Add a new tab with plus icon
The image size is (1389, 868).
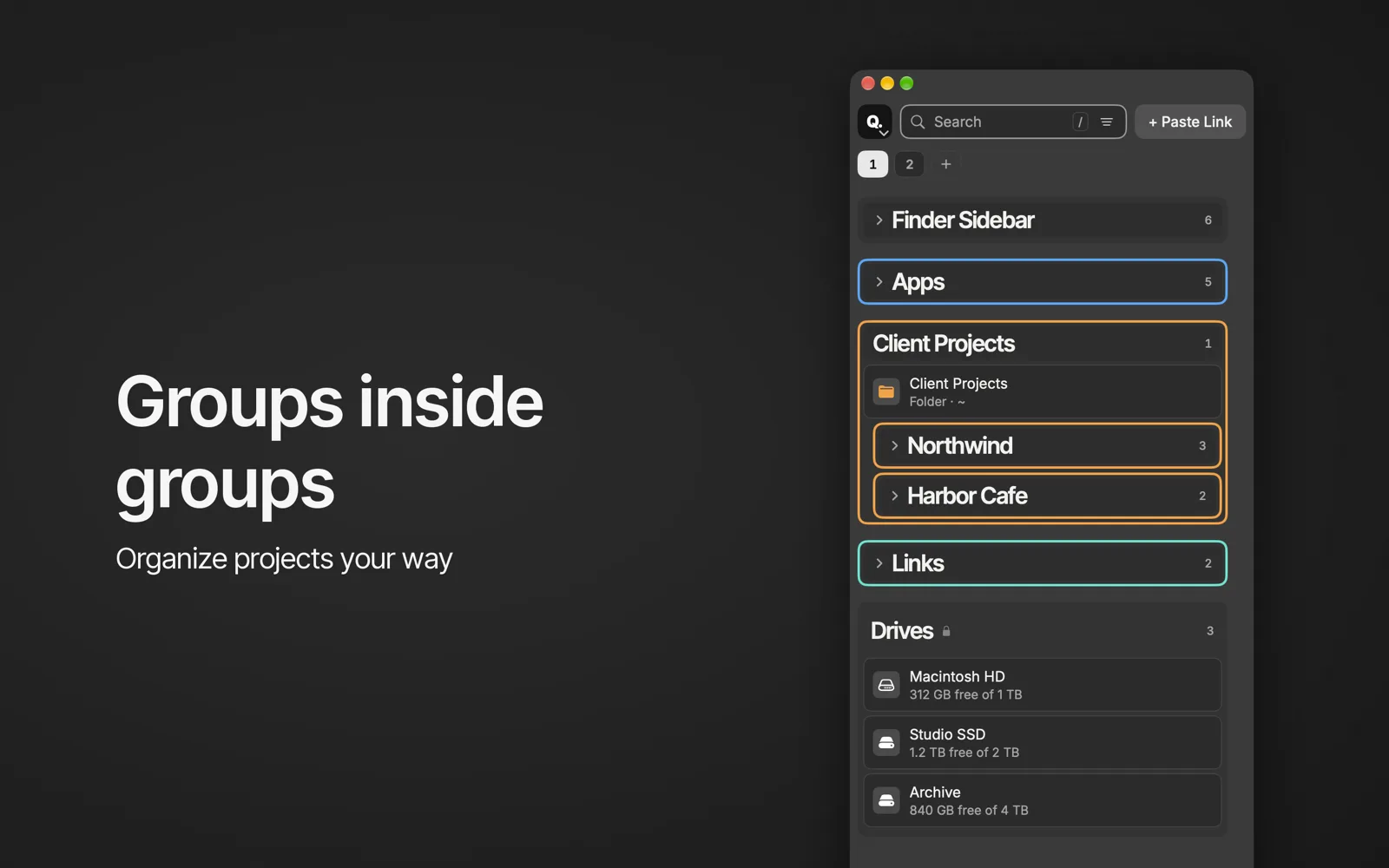coord(946,164)
